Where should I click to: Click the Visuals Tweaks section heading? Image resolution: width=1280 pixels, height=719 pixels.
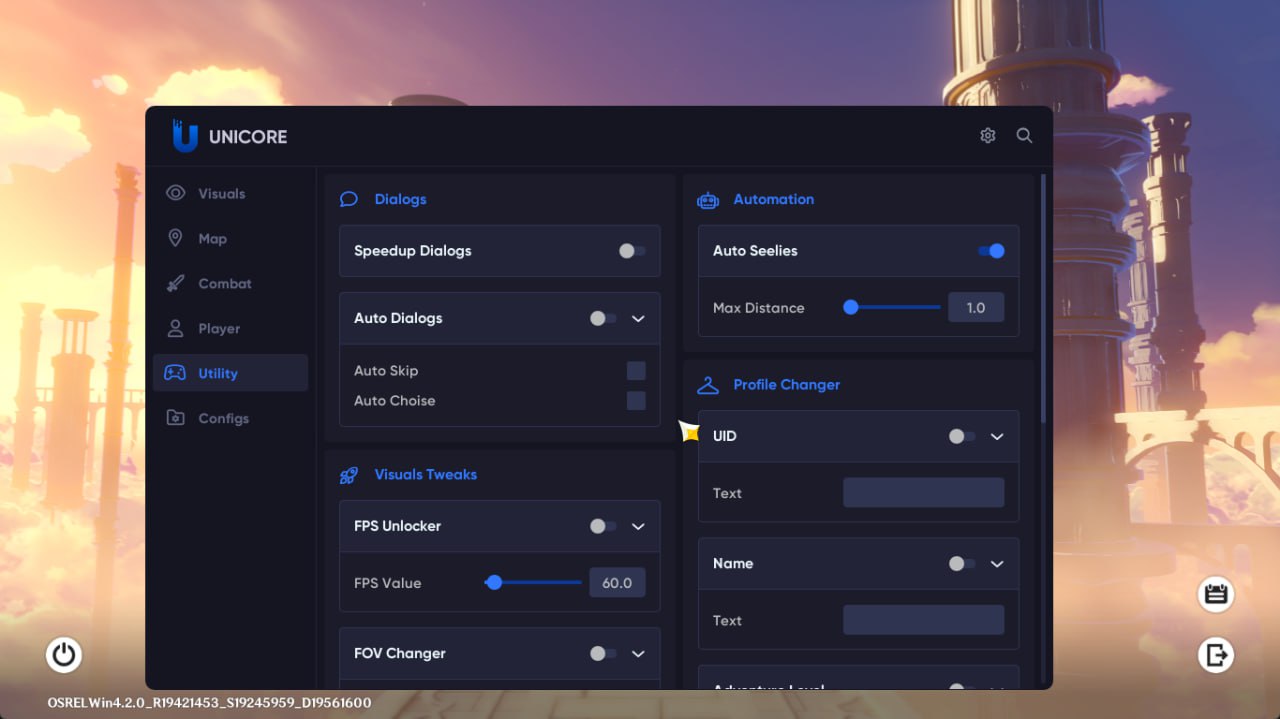coord(426,475)
